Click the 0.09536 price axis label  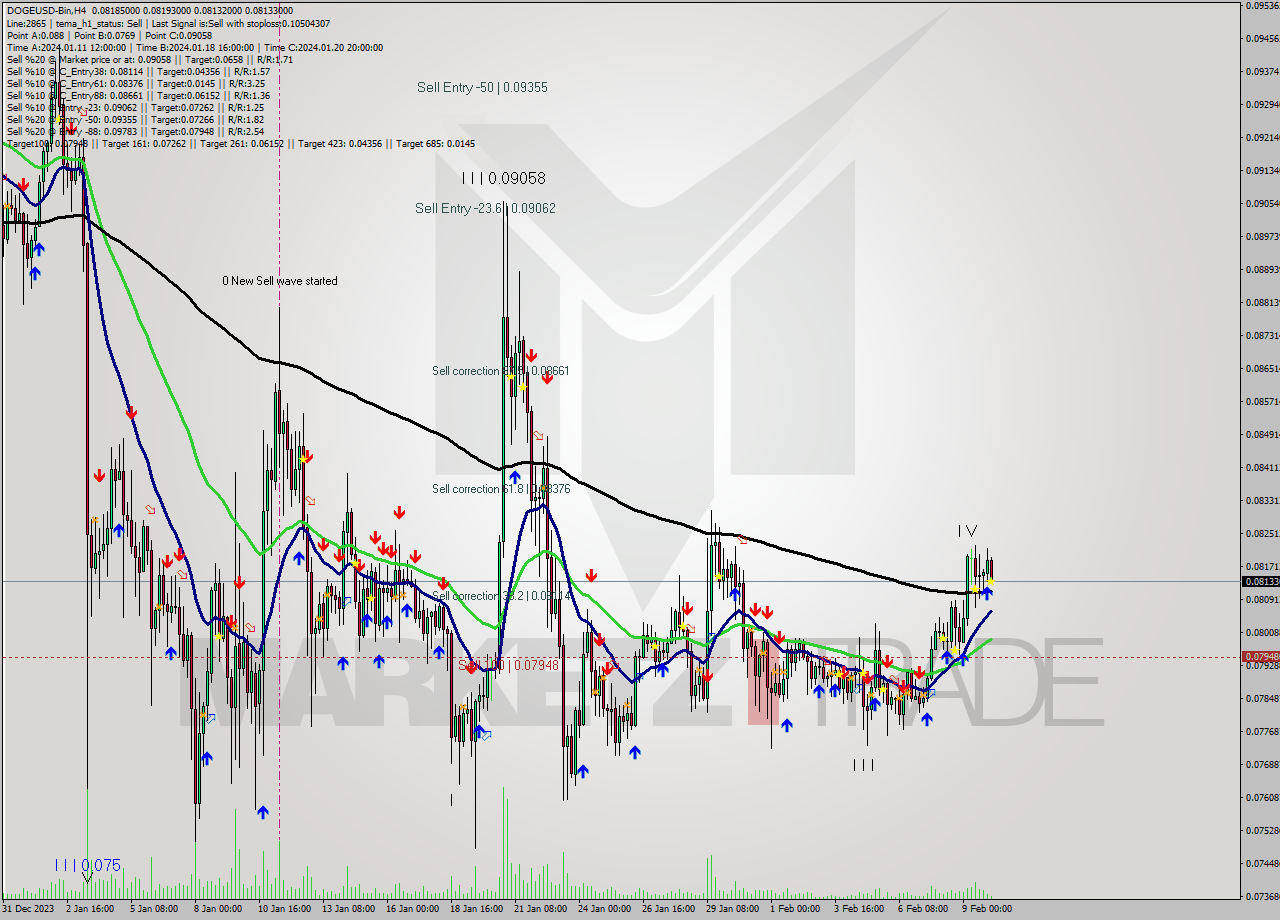(1262, 6)
